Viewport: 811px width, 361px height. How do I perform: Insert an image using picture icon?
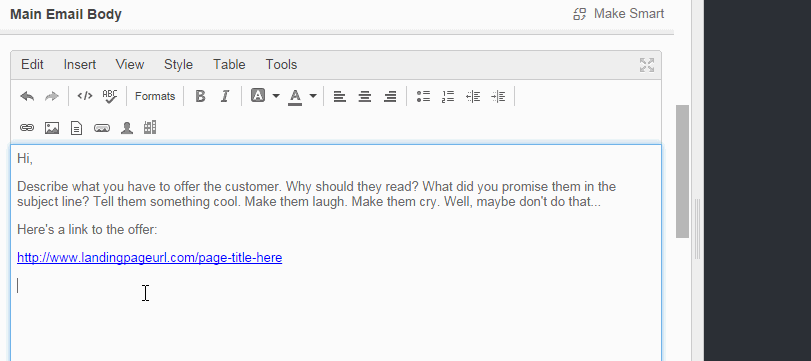coord(52,128)
